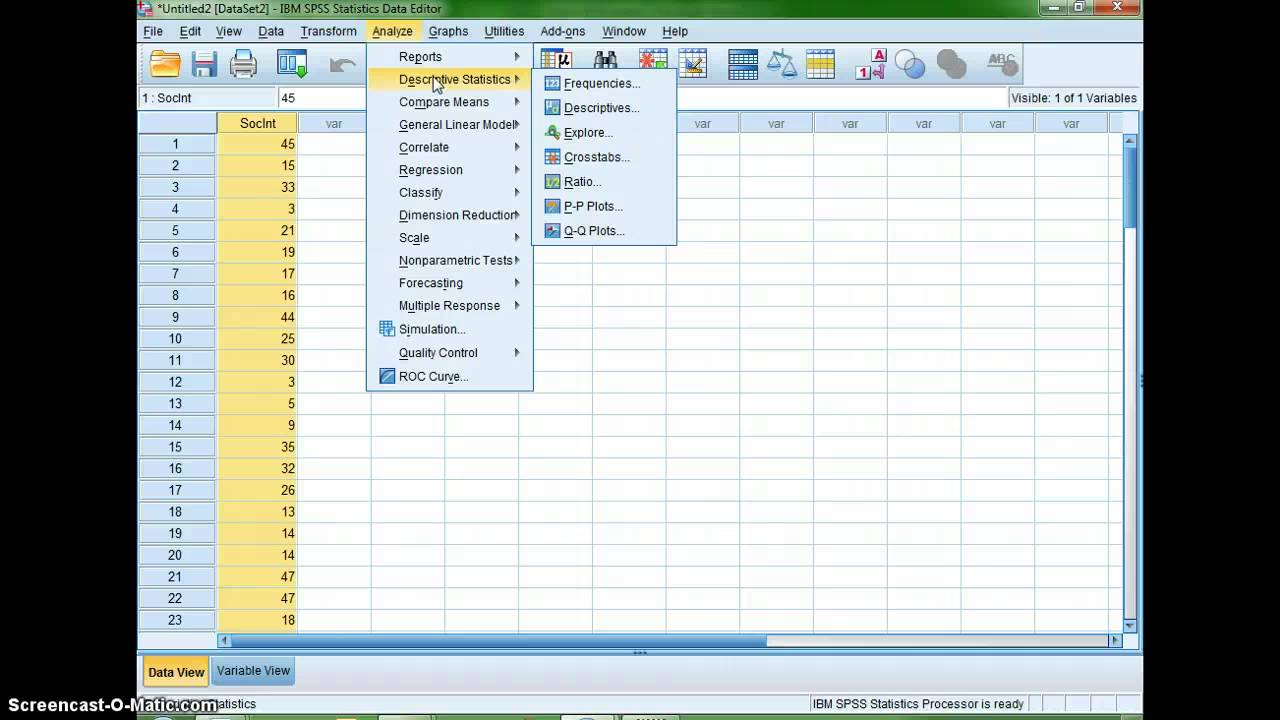Screen dimensions: 1280x720
Task: Click the Undo arrow icon
Action: point(343,65)
